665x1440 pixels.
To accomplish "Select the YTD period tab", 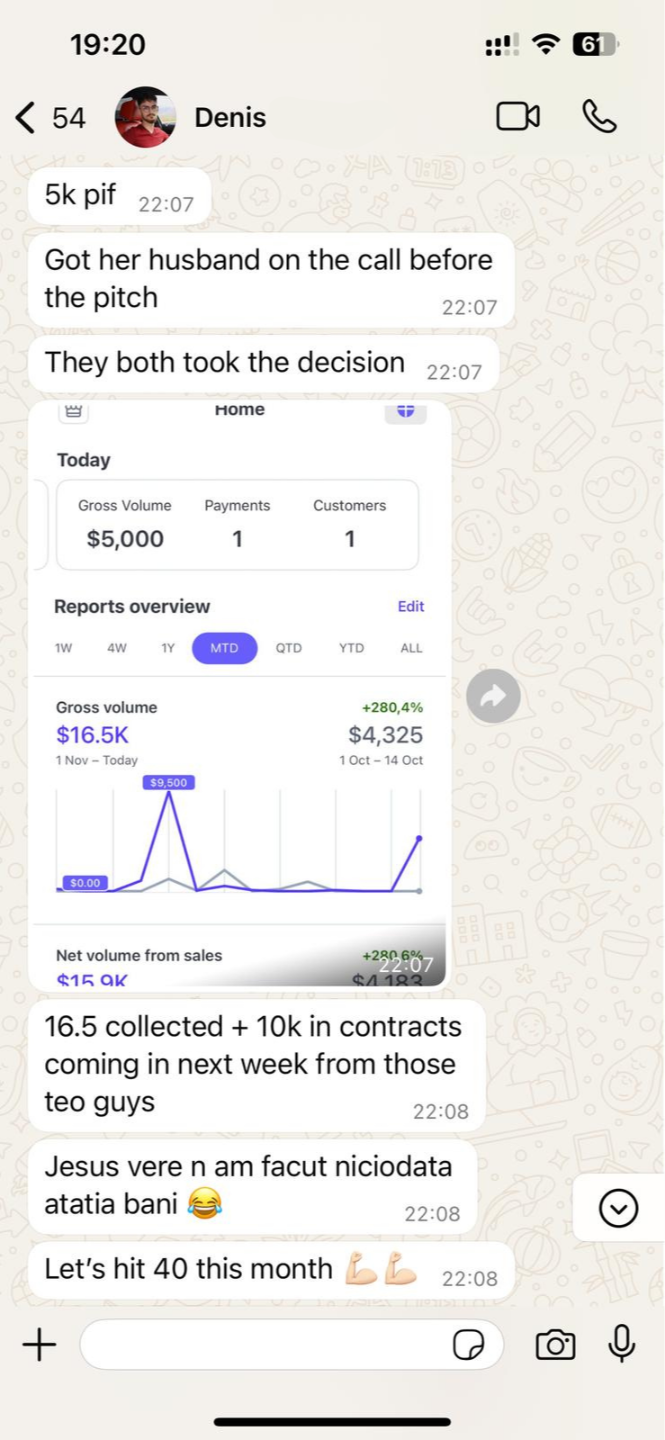I will pos(351,648).
